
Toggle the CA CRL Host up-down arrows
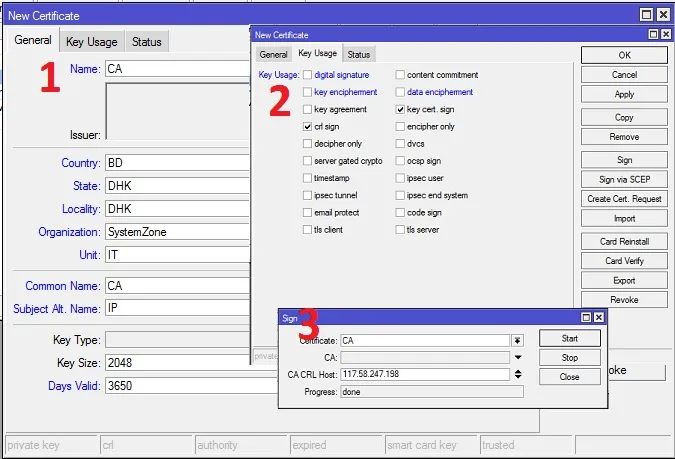click(518, 374)
